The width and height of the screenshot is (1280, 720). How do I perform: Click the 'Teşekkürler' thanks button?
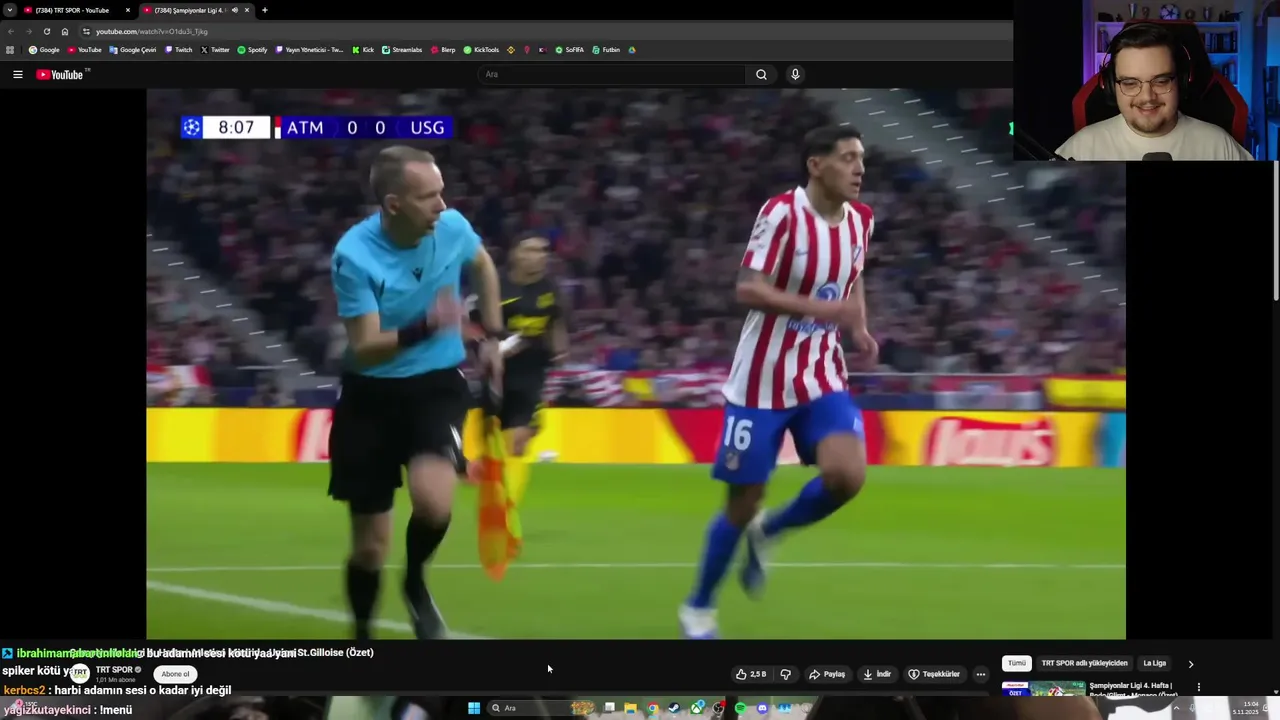point(934,674)
